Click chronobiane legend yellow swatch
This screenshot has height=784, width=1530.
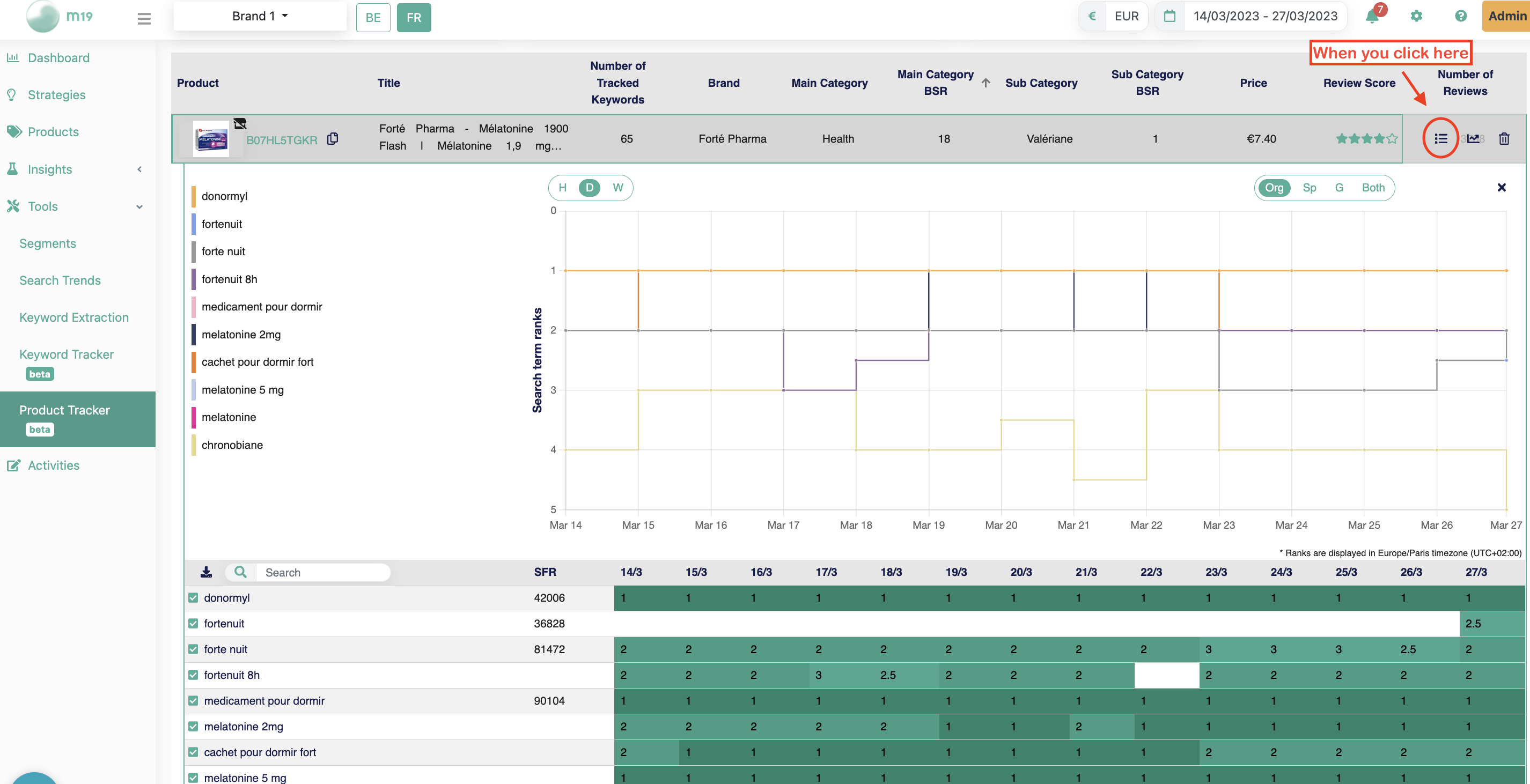coord(194,445)
